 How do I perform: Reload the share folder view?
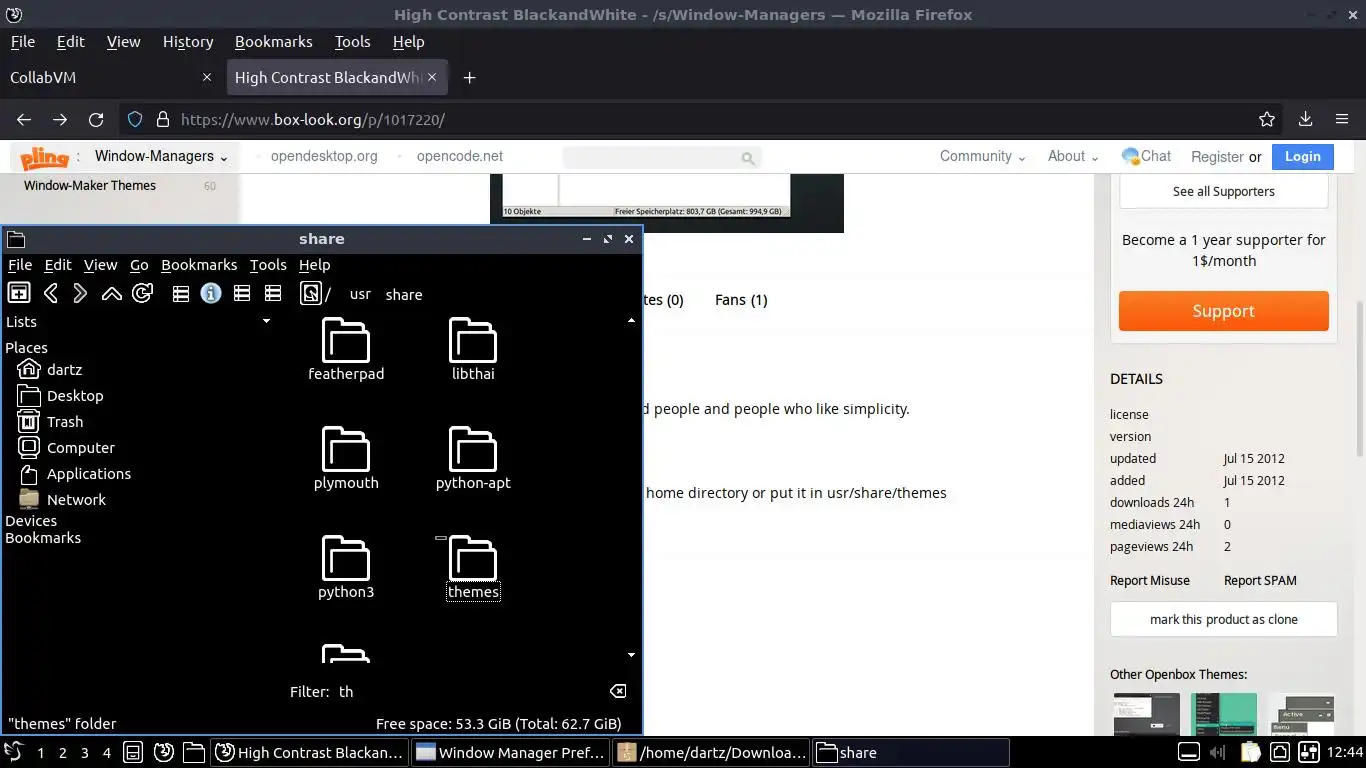pos(142,293)
